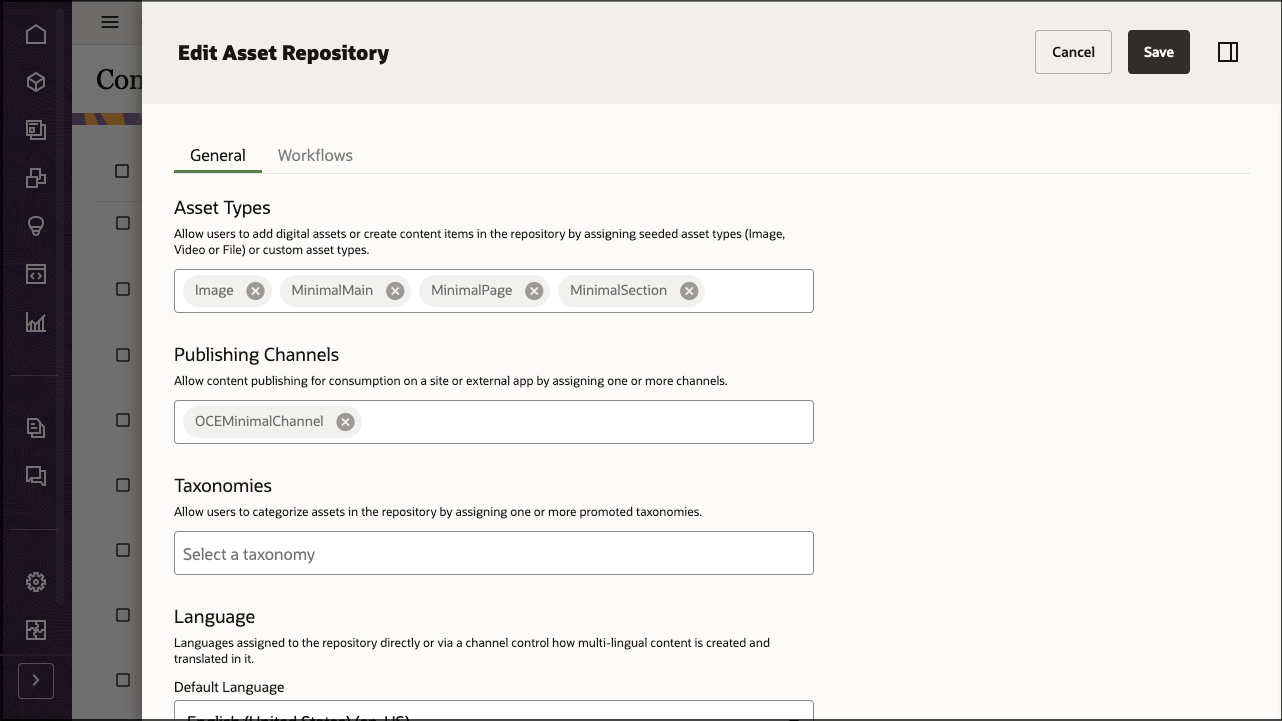Open Documents from the sidebar
The height and width of the screenshot is (721, 1282).
coord(36,427)
